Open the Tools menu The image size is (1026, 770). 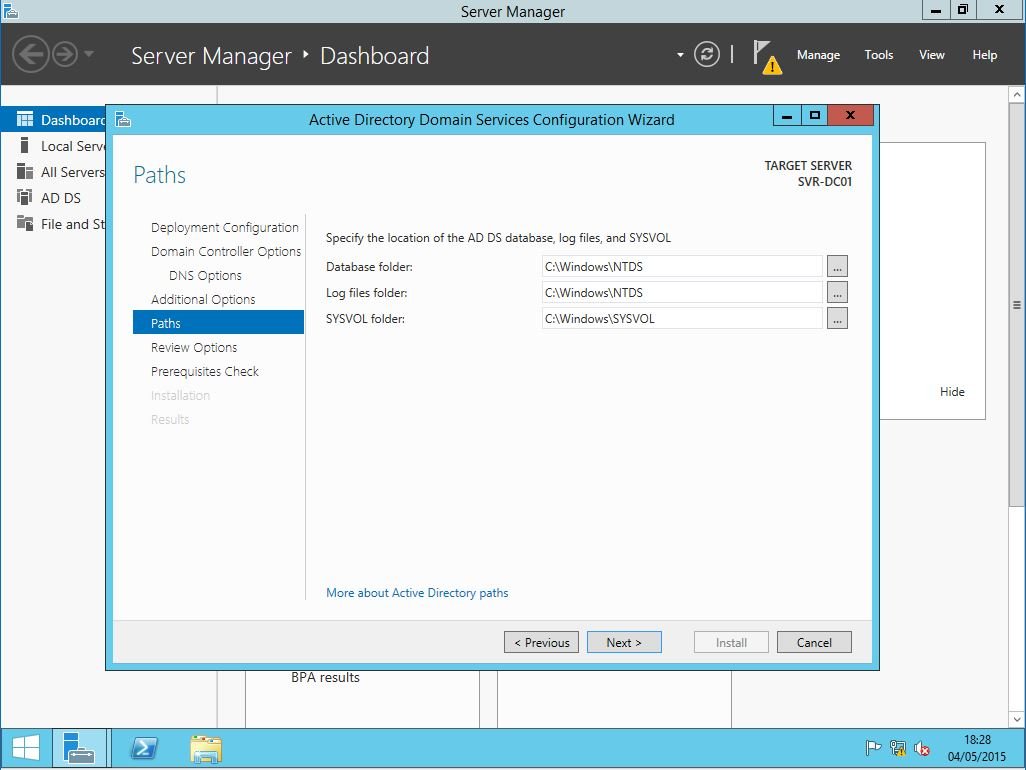[879, 55]
